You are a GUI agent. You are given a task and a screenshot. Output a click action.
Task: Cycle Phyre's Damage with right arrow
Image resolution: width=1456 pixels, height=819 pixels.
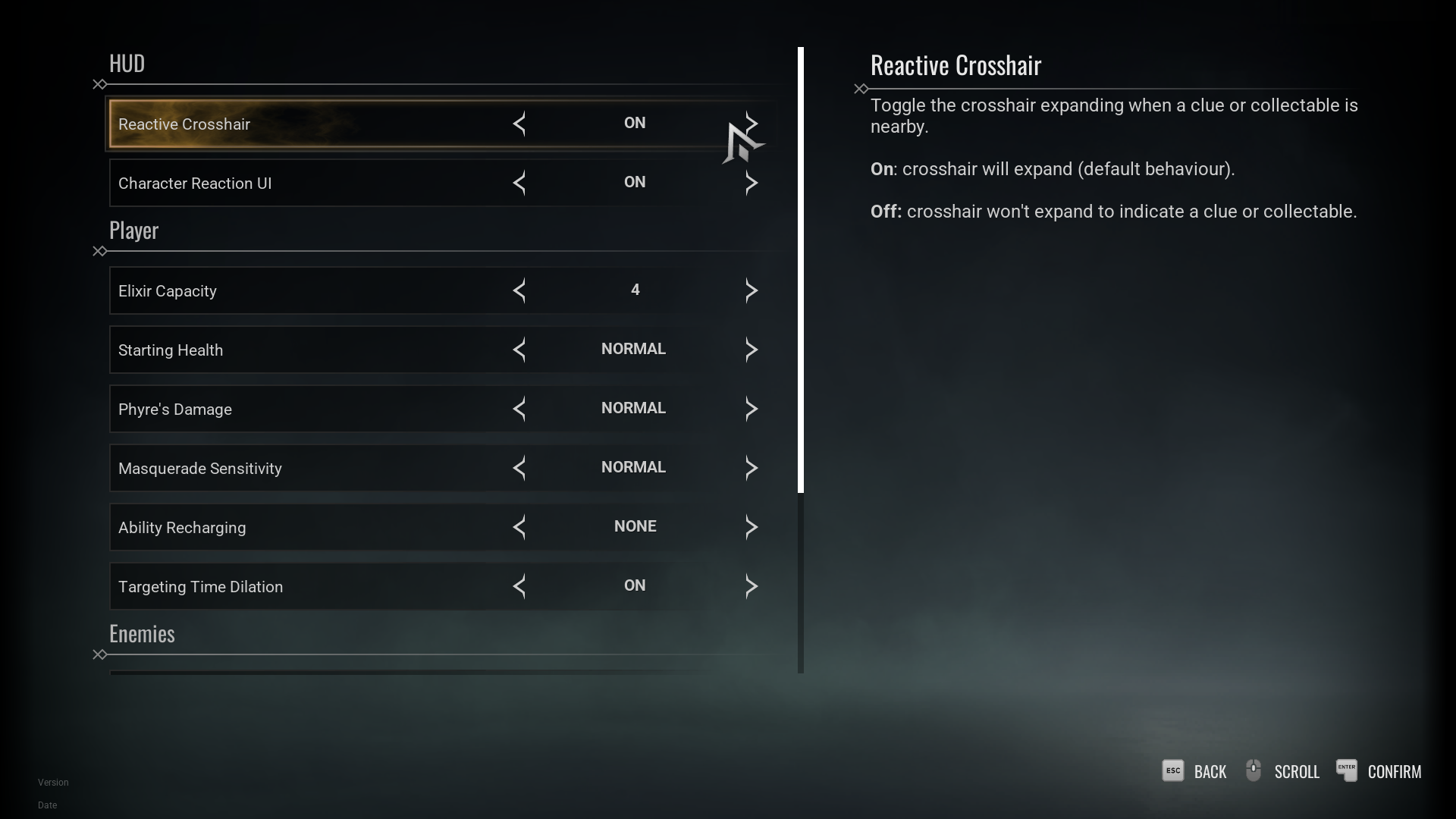pos(751,409)
